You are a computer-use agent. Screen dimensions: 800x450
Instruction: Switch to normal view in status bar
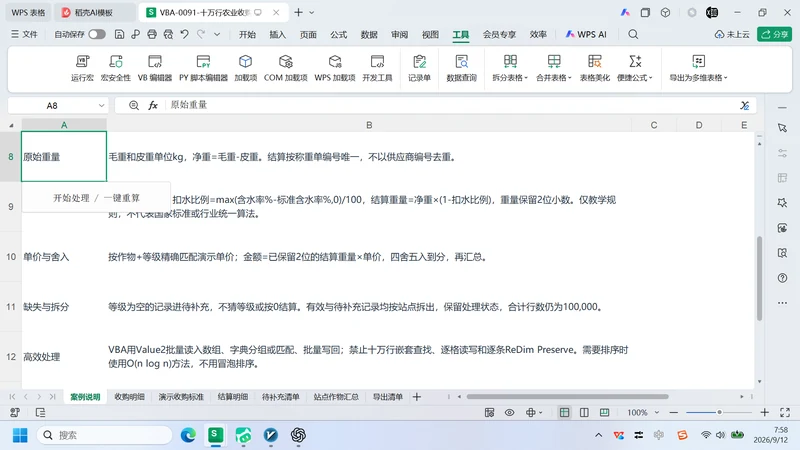pyautogui.click(x=564, y=412)
